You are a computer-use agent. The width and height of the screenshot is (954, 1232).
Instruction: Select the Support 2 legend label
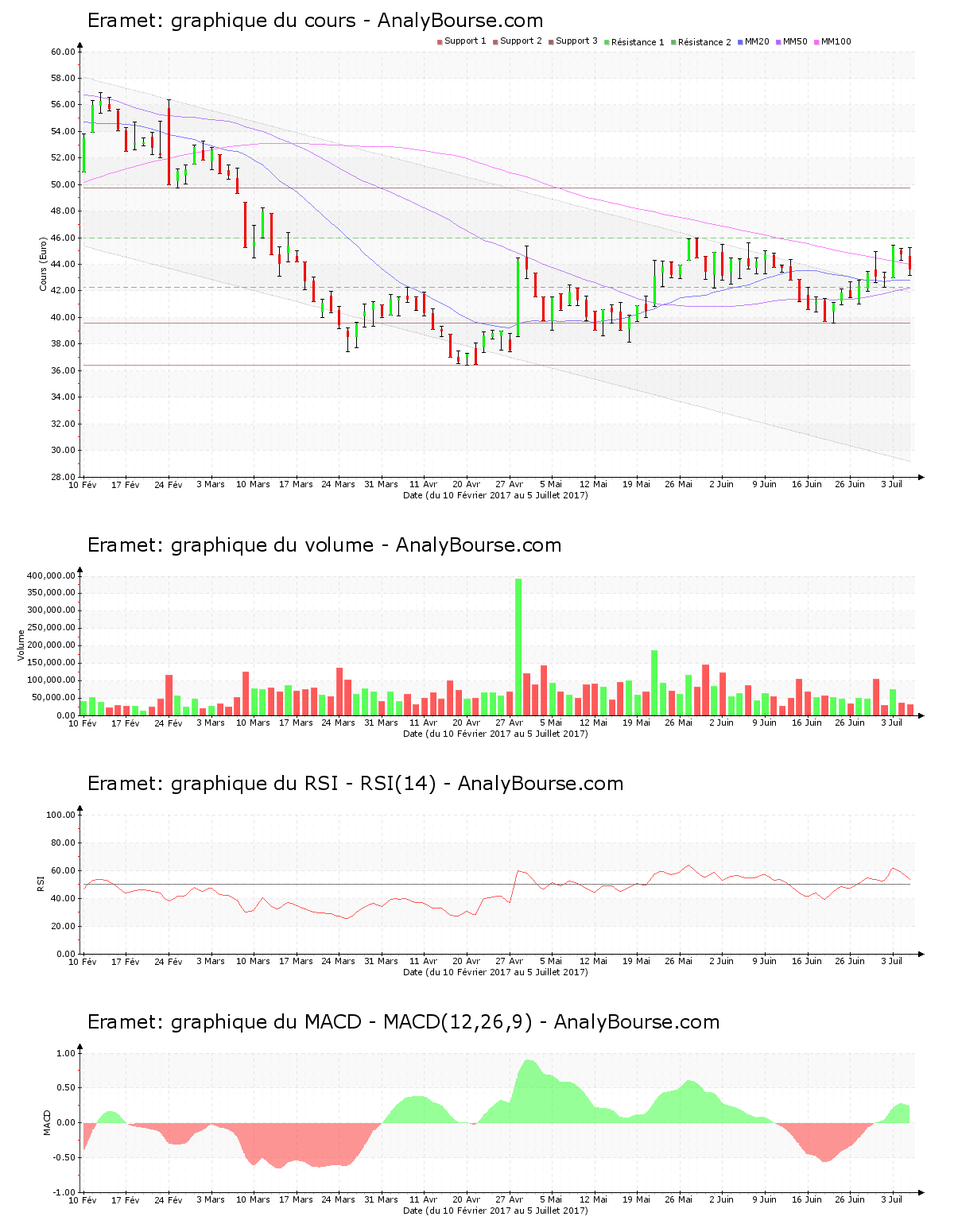pyautogui.click(x=521, y=41)
